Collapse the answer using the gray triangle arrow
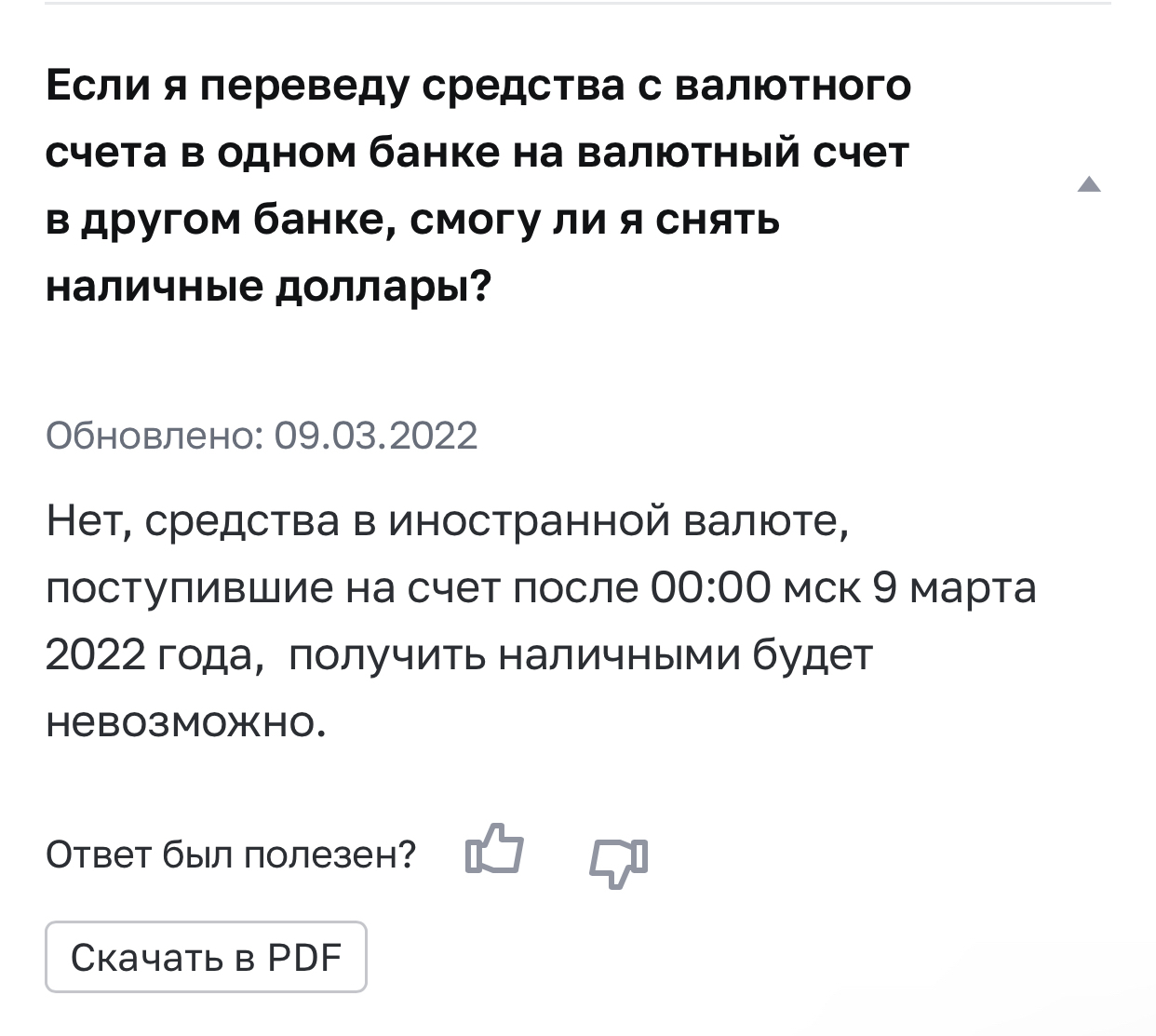 [1089, 185]
